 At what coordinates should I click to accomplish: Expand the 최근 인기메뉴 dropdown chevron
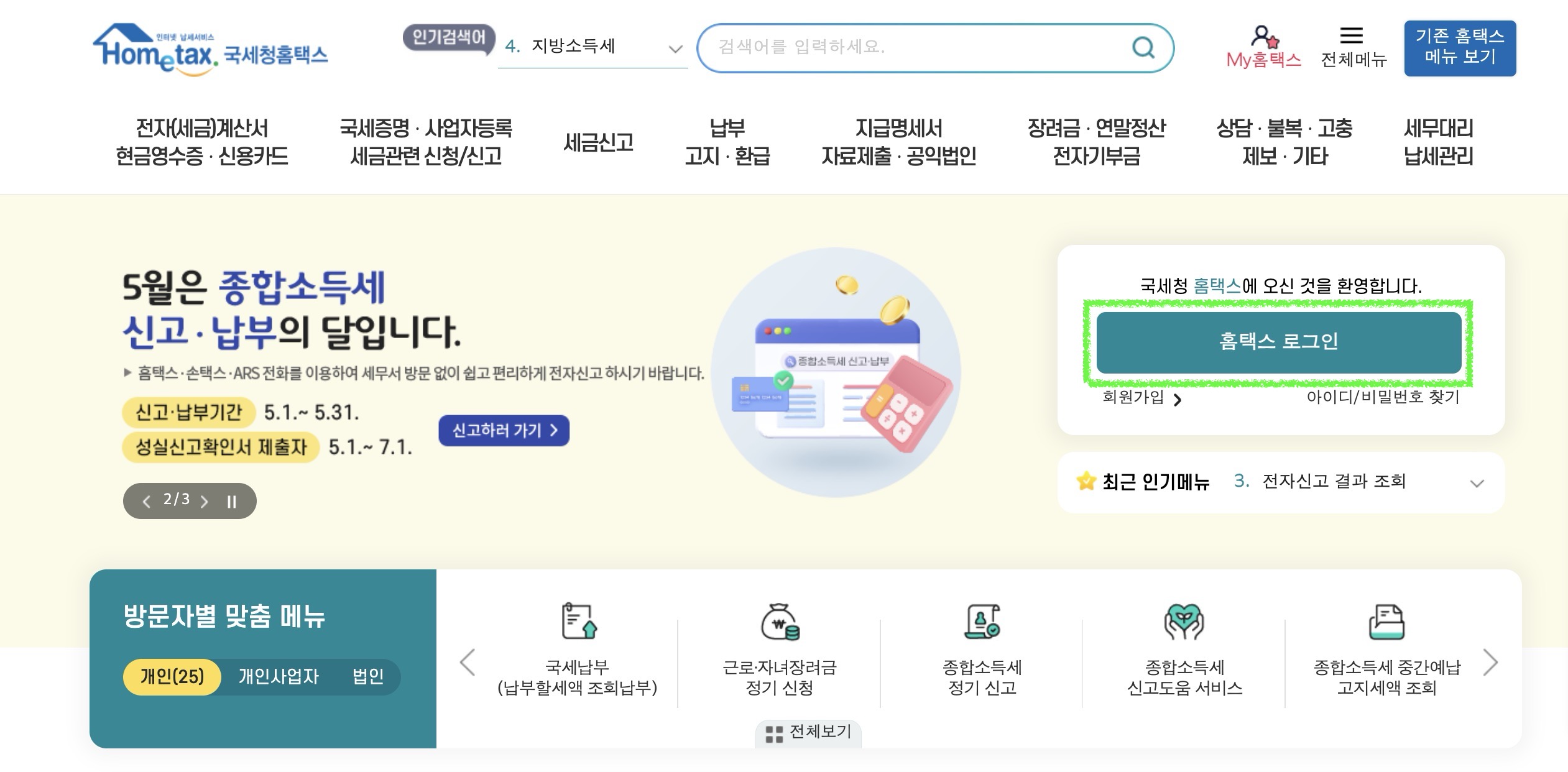point(1477,483)
